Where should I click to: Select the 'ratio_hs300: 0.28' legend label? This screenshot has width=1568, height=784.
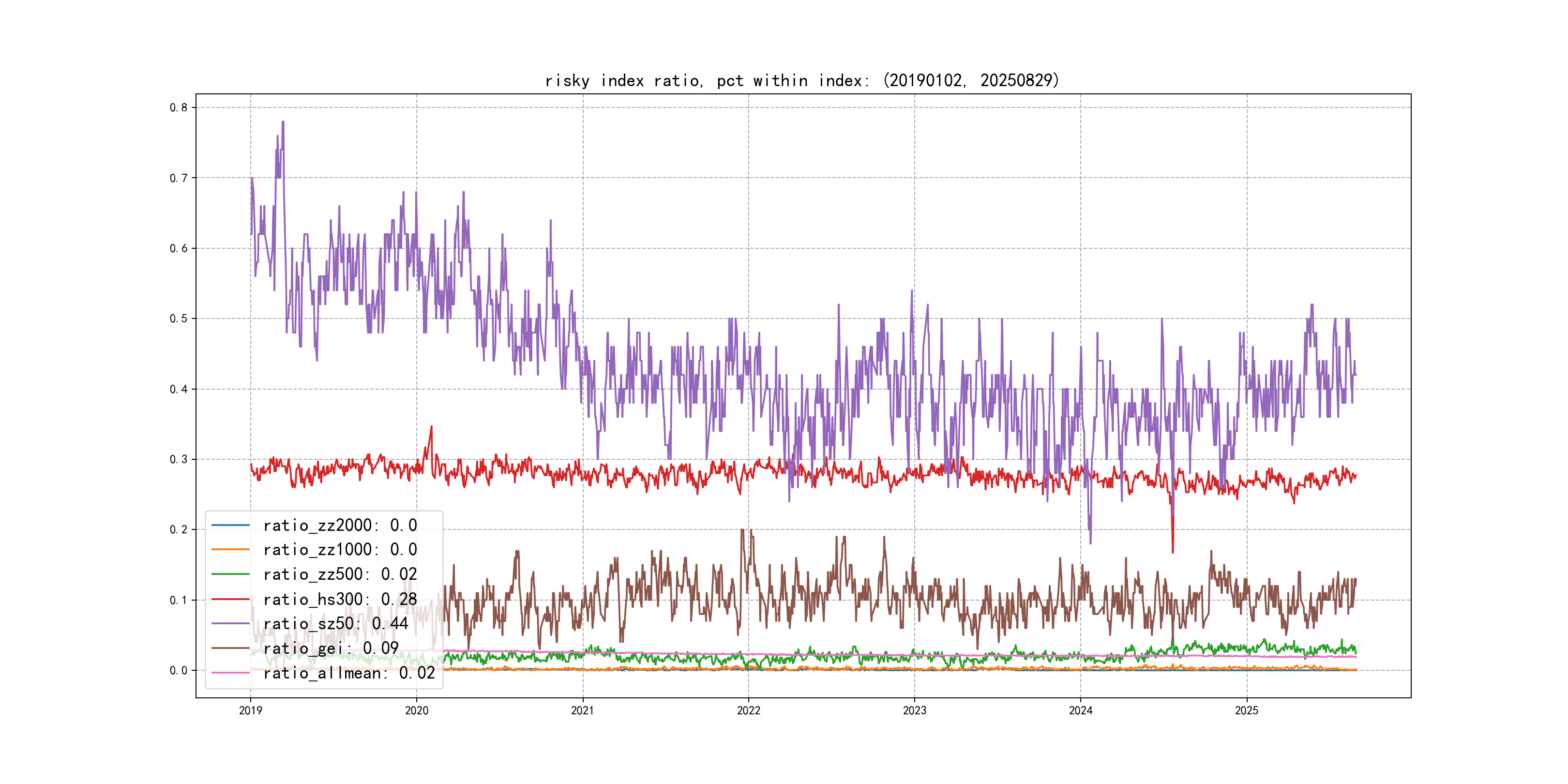pos(340,599)
